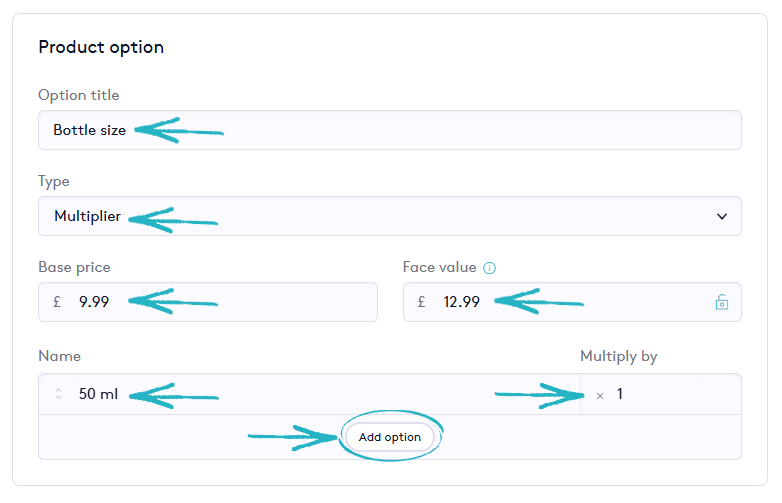Click the Multiply by column label
Screen dimensions: 782x503
[x=618, y=356]
